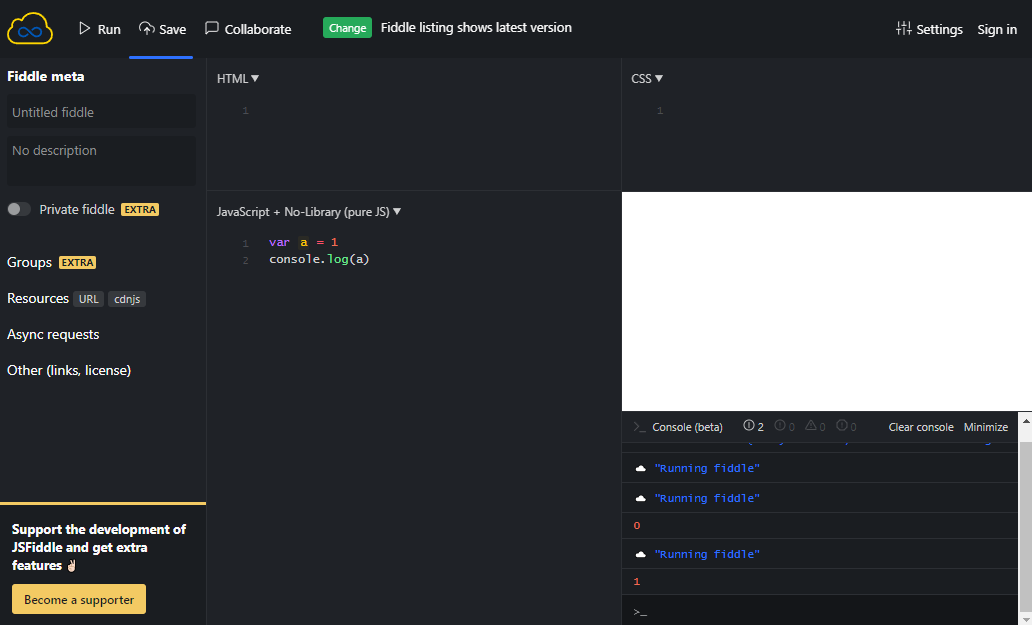Open the JavaScript + No-Library dropdown
Screen dimensions: 1032x625
point(309,212)
